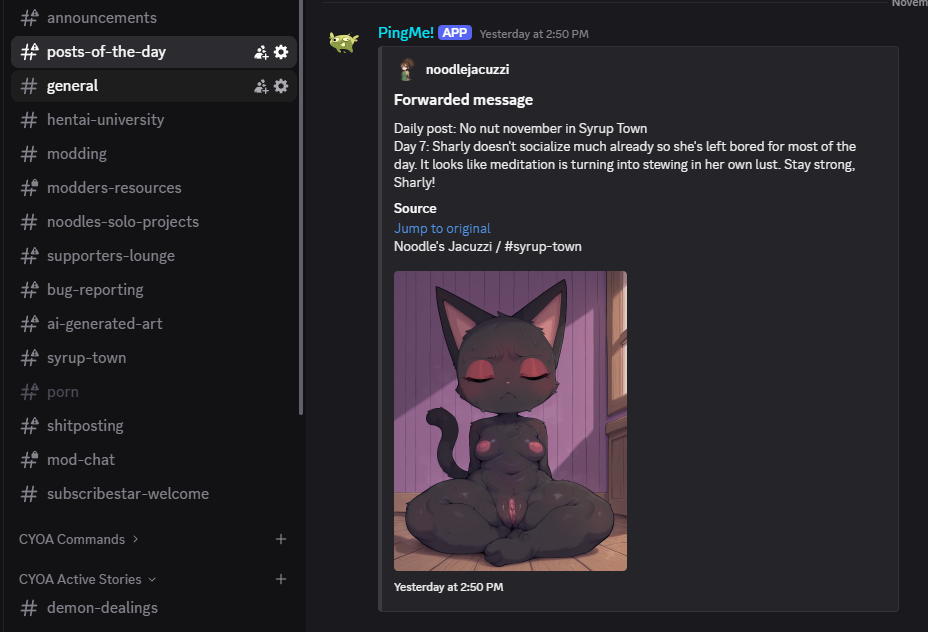Image resolution: width=928 pixels, height=632 pixels.
Task: Click the PingMe! username
Action: pos(405,33)
